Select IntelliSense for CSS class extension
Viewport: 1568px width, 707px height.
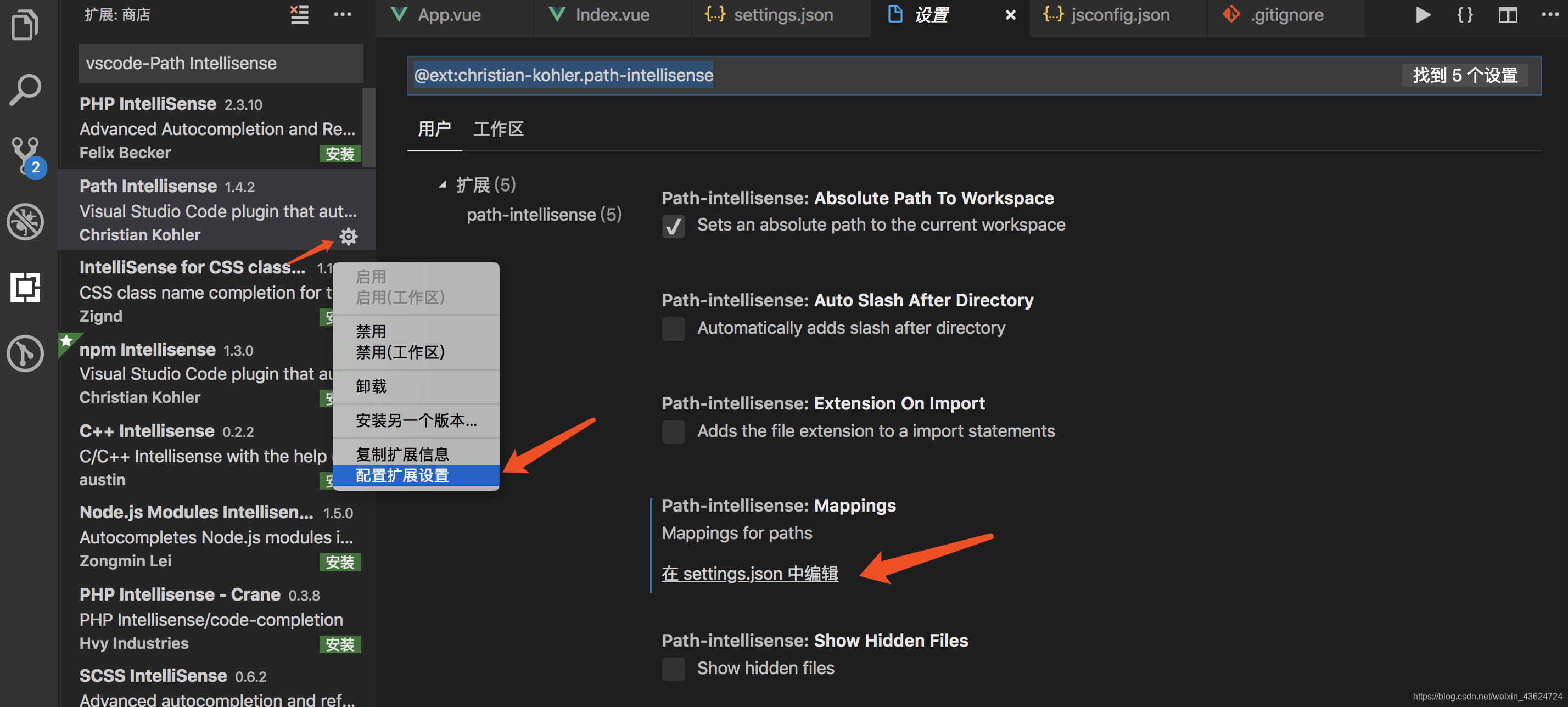195,291
